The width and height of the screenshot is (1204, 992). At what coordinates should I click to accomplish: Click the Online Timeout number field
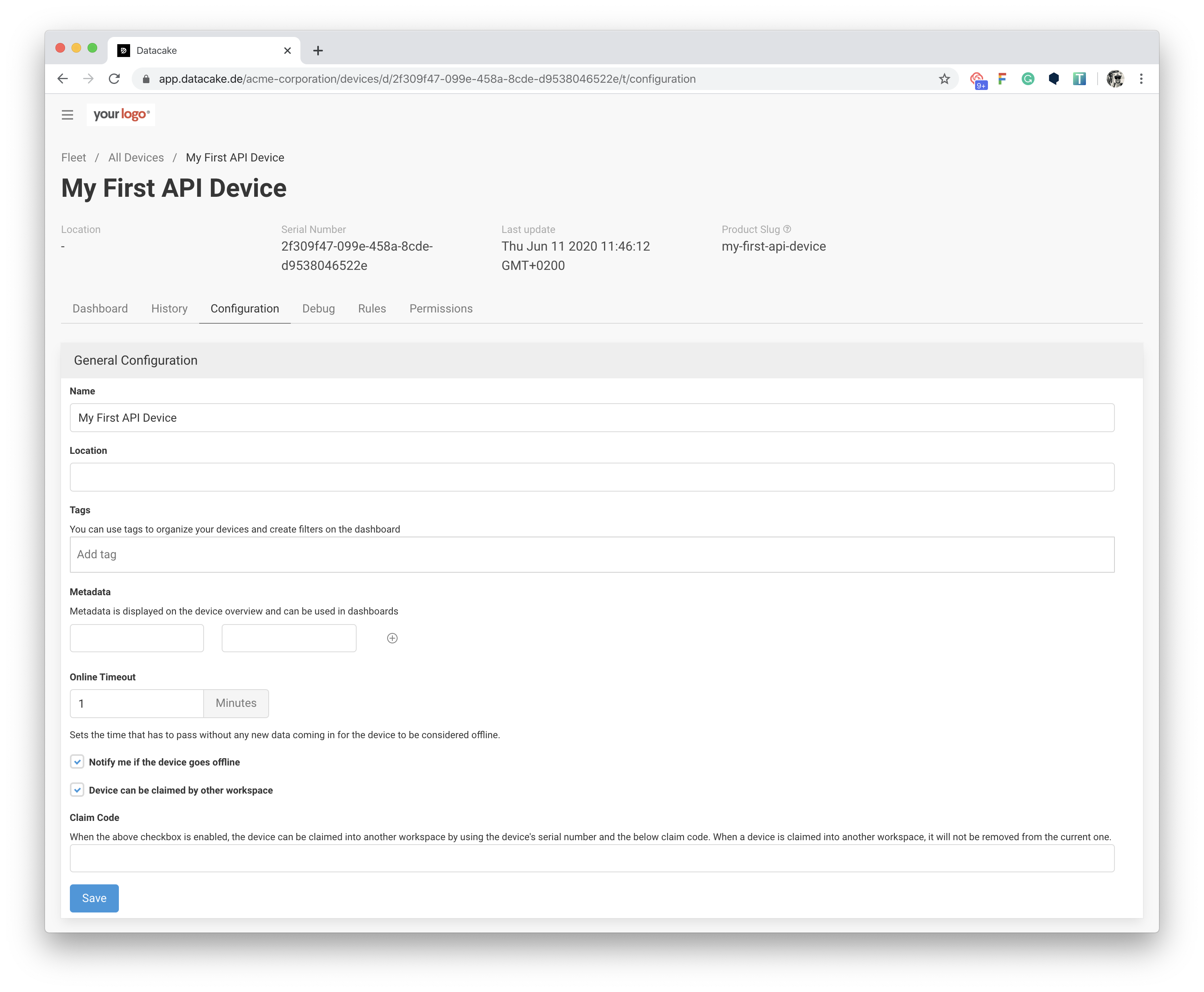point(137,703)
